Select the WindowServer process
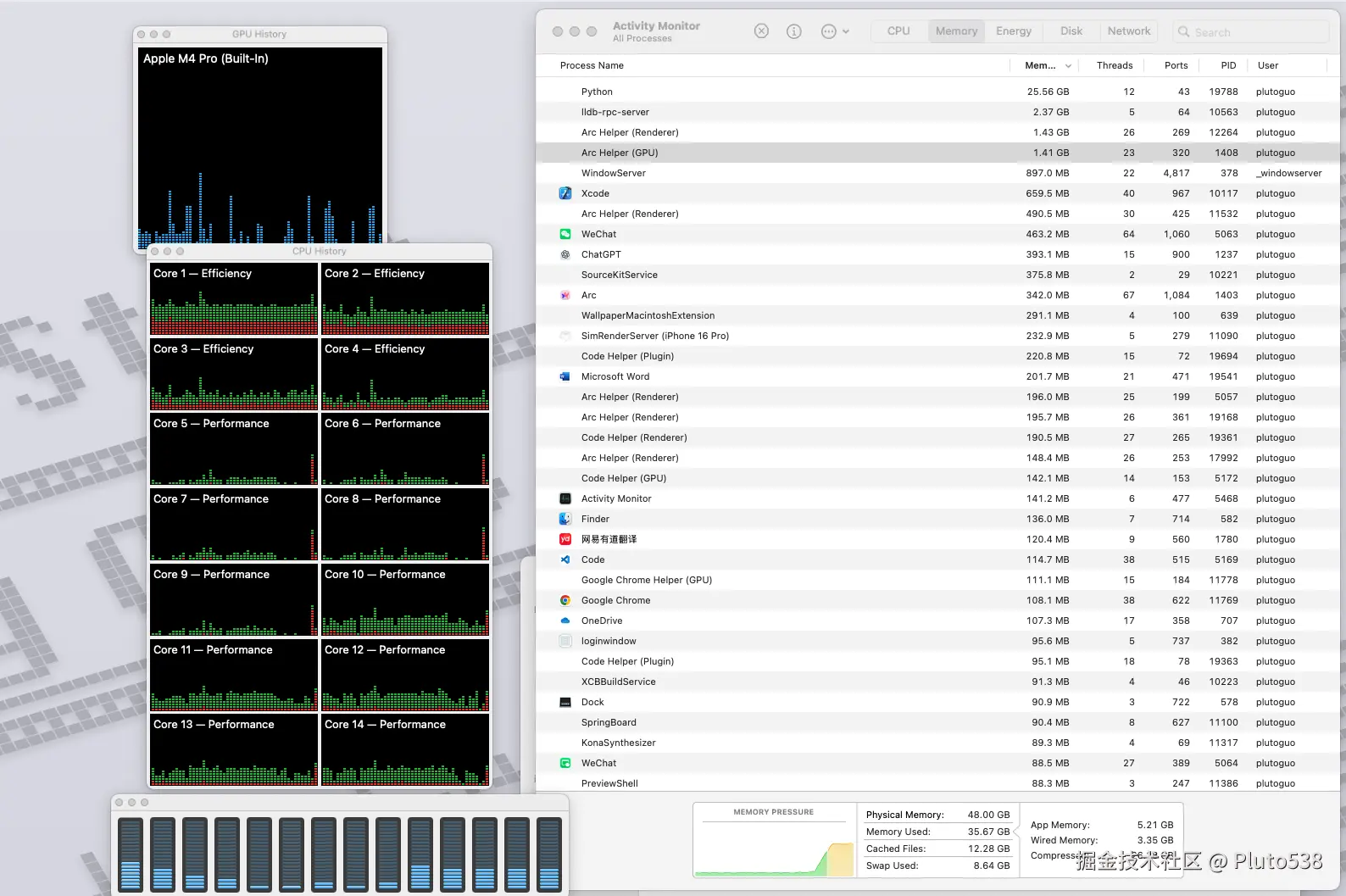Viewport: 1346px width, 896px height. (937, 173)
